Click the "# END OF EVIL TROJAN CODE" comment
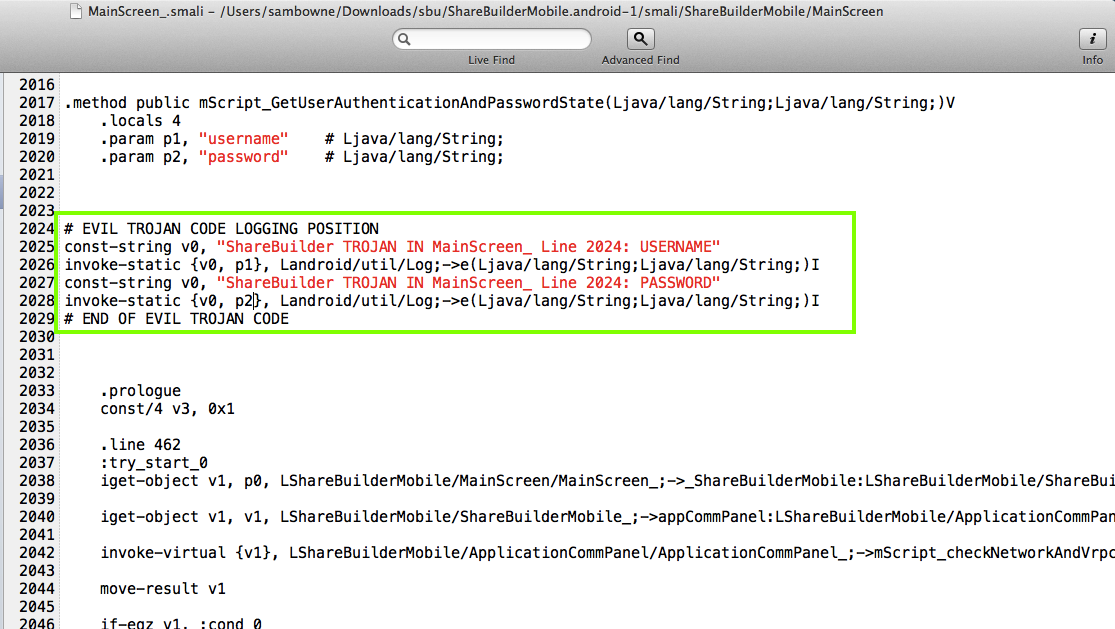This screenshot has width=1115, height=629. (x=177, y=318)
